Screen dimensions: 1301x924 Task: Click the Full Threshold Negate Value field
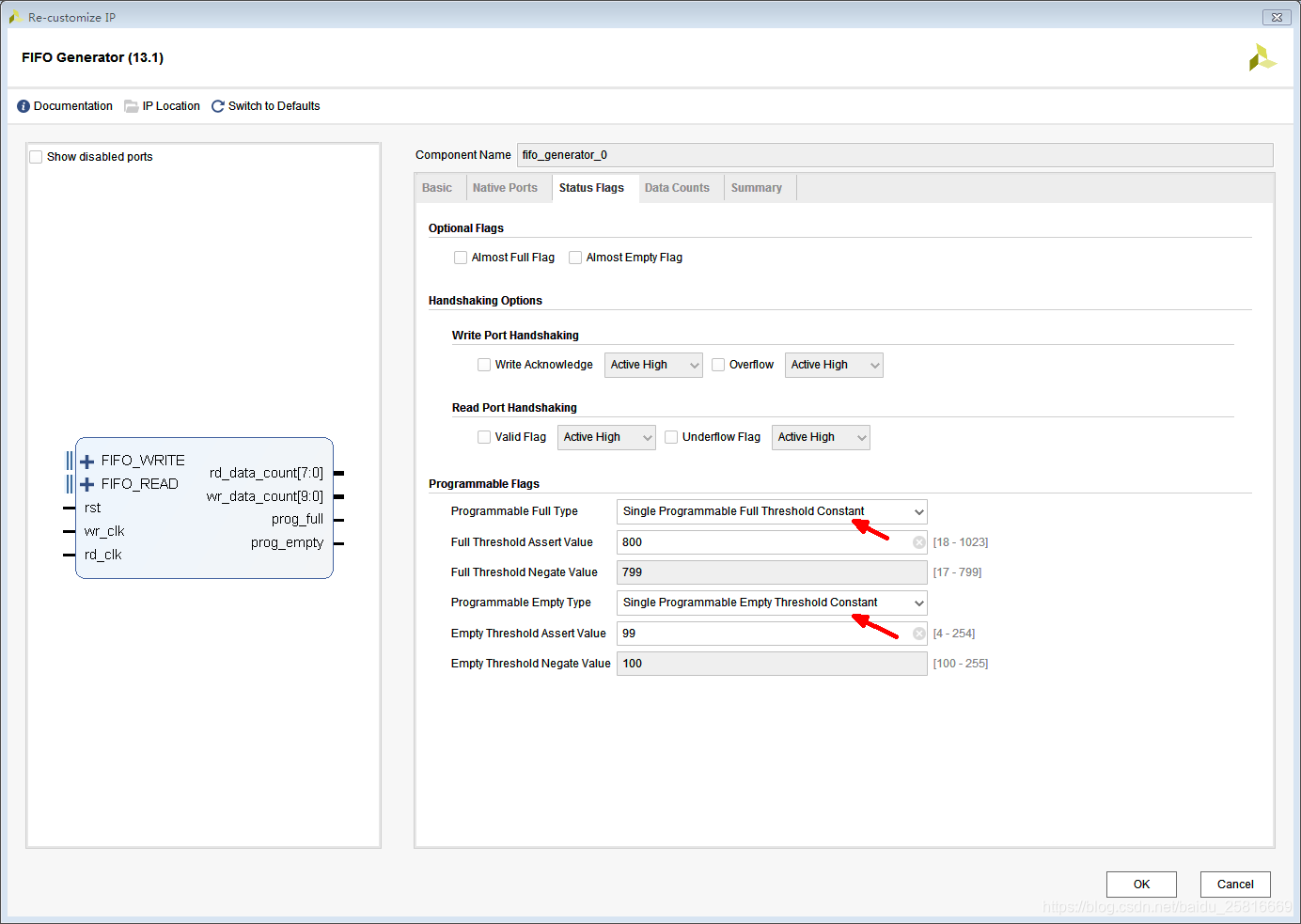[x=772, y=572]
